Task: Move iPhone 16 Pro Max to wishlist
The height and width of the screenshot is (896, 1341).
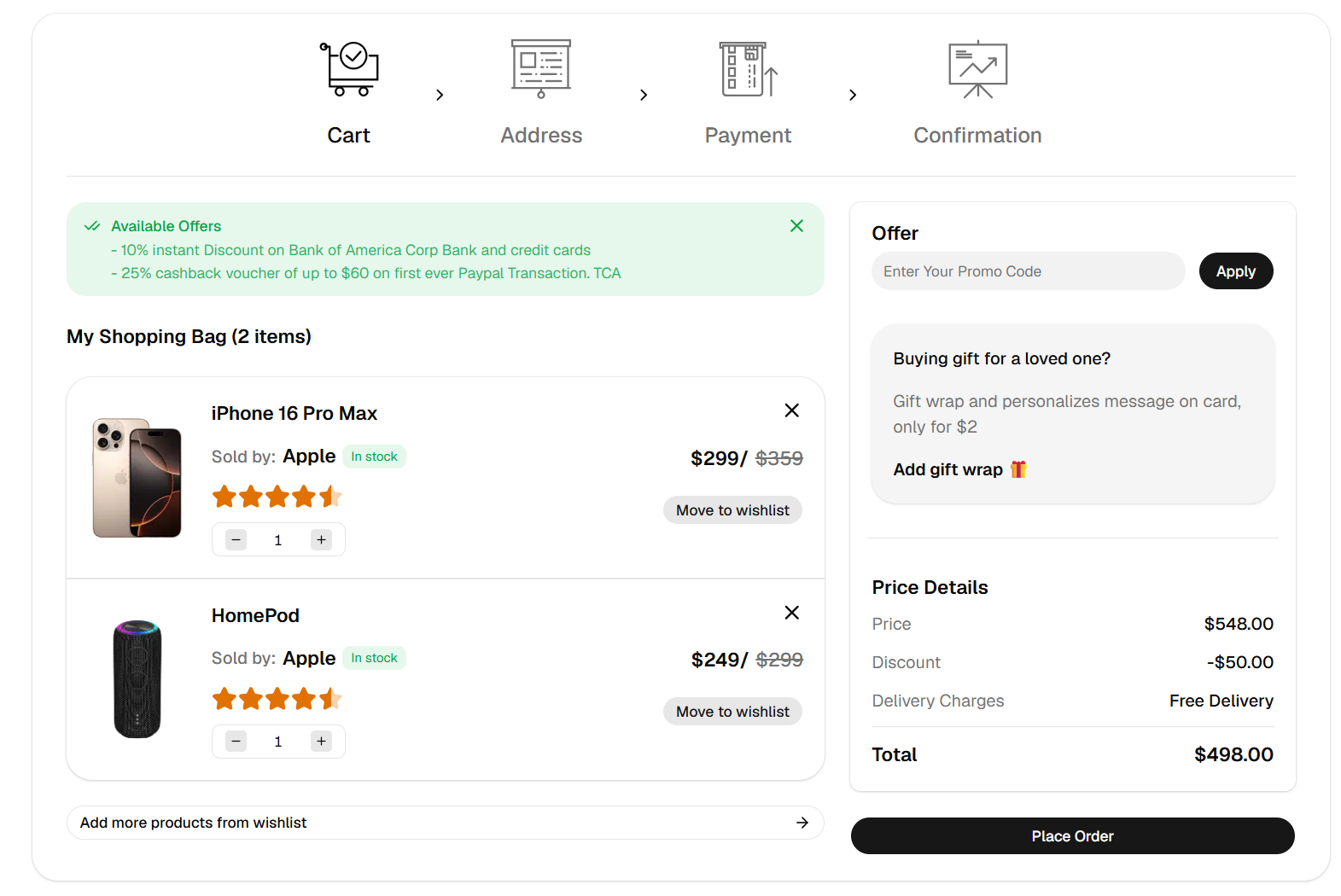Action: click(x=732, y=510)
